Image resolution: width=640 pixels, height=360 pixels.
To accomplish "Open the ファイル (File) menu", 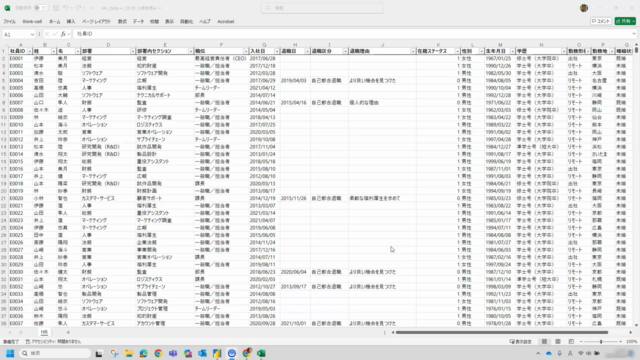I will pos(9,21).
